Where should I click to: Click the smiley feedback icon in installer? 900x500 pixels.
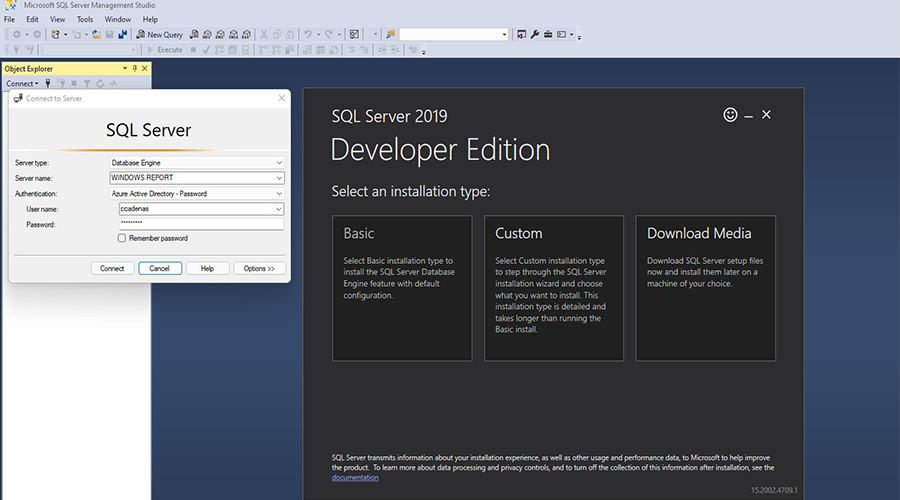point(730,115)
